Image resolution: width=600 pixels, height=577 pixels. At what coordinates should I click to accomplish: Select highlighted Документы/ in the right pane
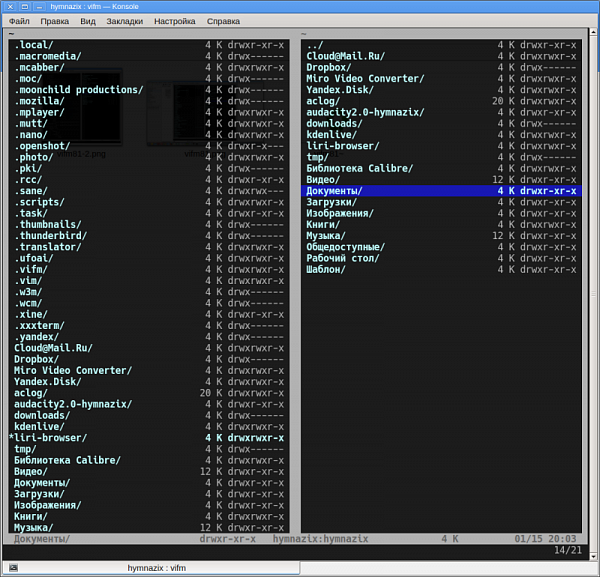tap(441, 191)
